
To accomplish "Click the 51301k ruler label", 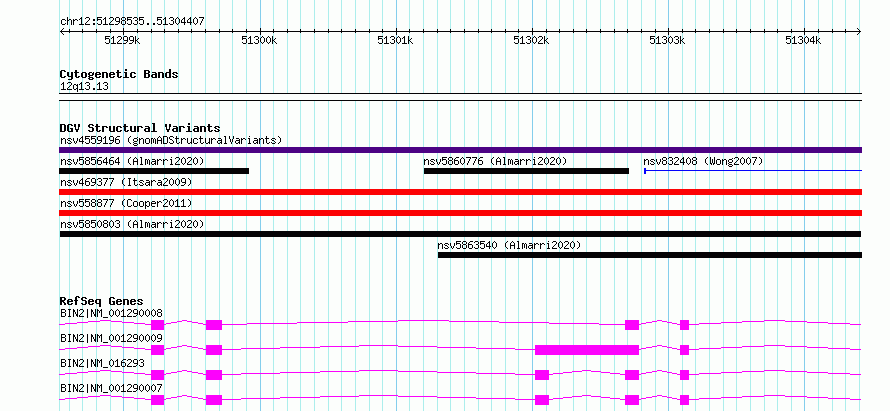I will click(395, 40).
